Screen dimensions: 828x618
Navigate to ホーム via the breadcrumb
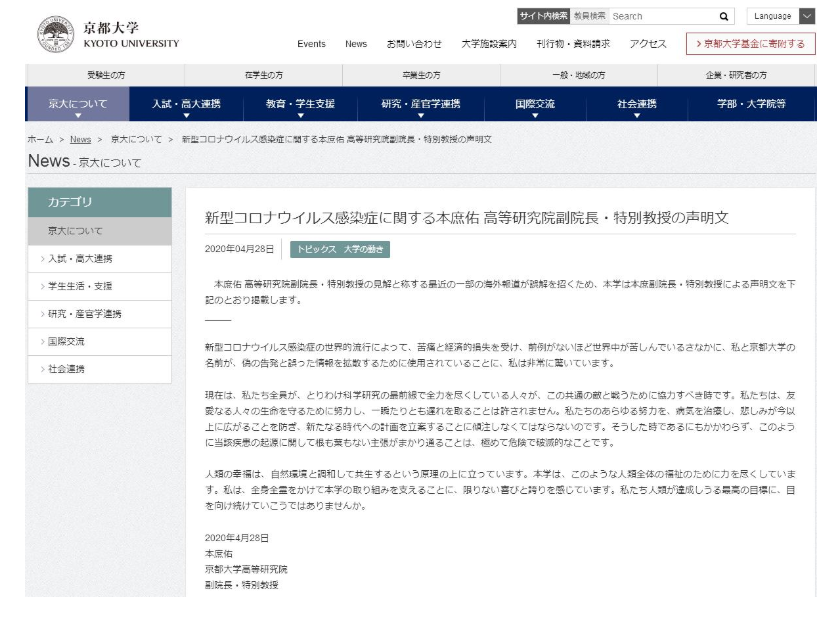[38, 141]
